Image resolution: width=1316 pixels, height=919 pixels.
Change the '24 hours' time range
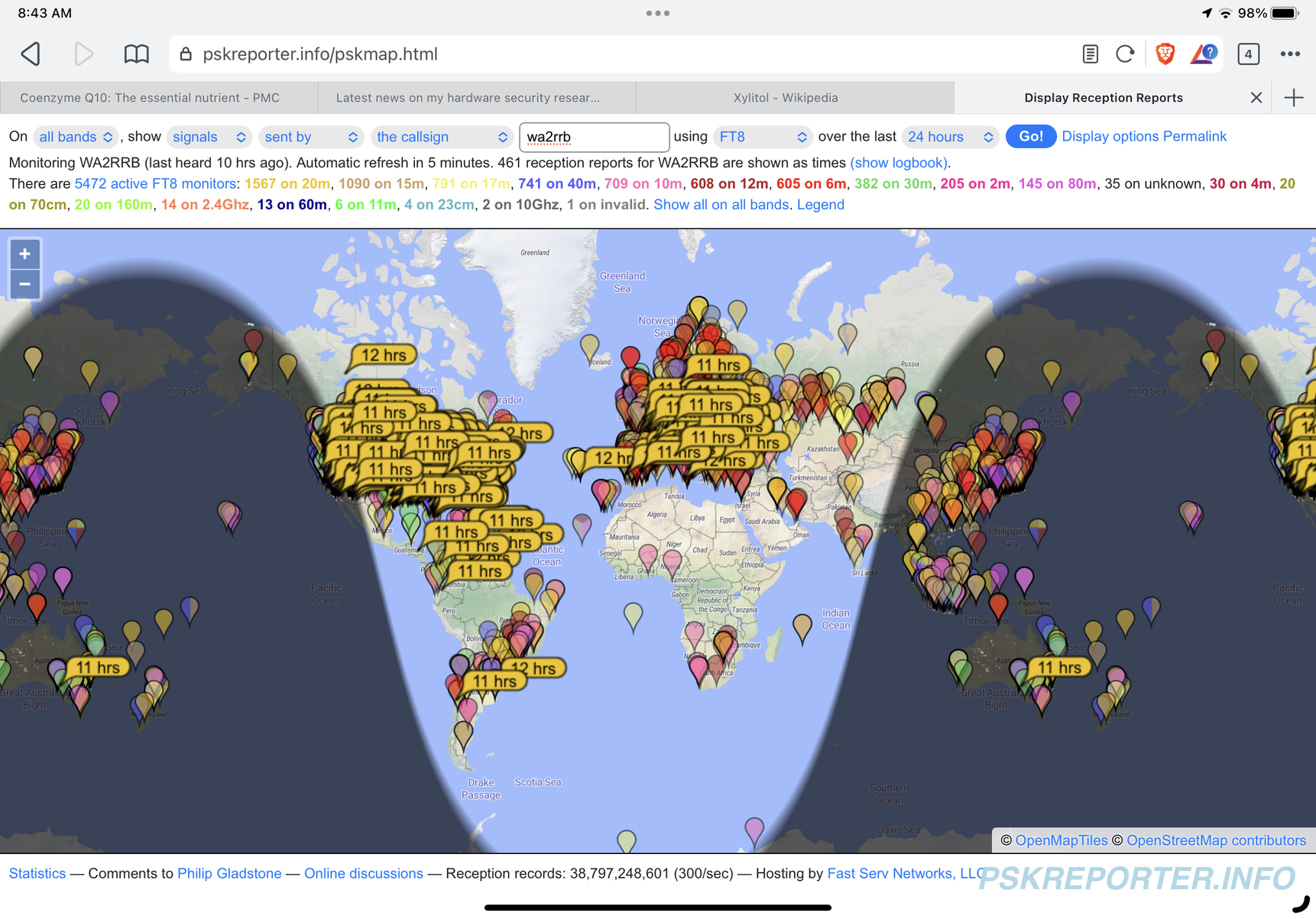tap(949, 137)
